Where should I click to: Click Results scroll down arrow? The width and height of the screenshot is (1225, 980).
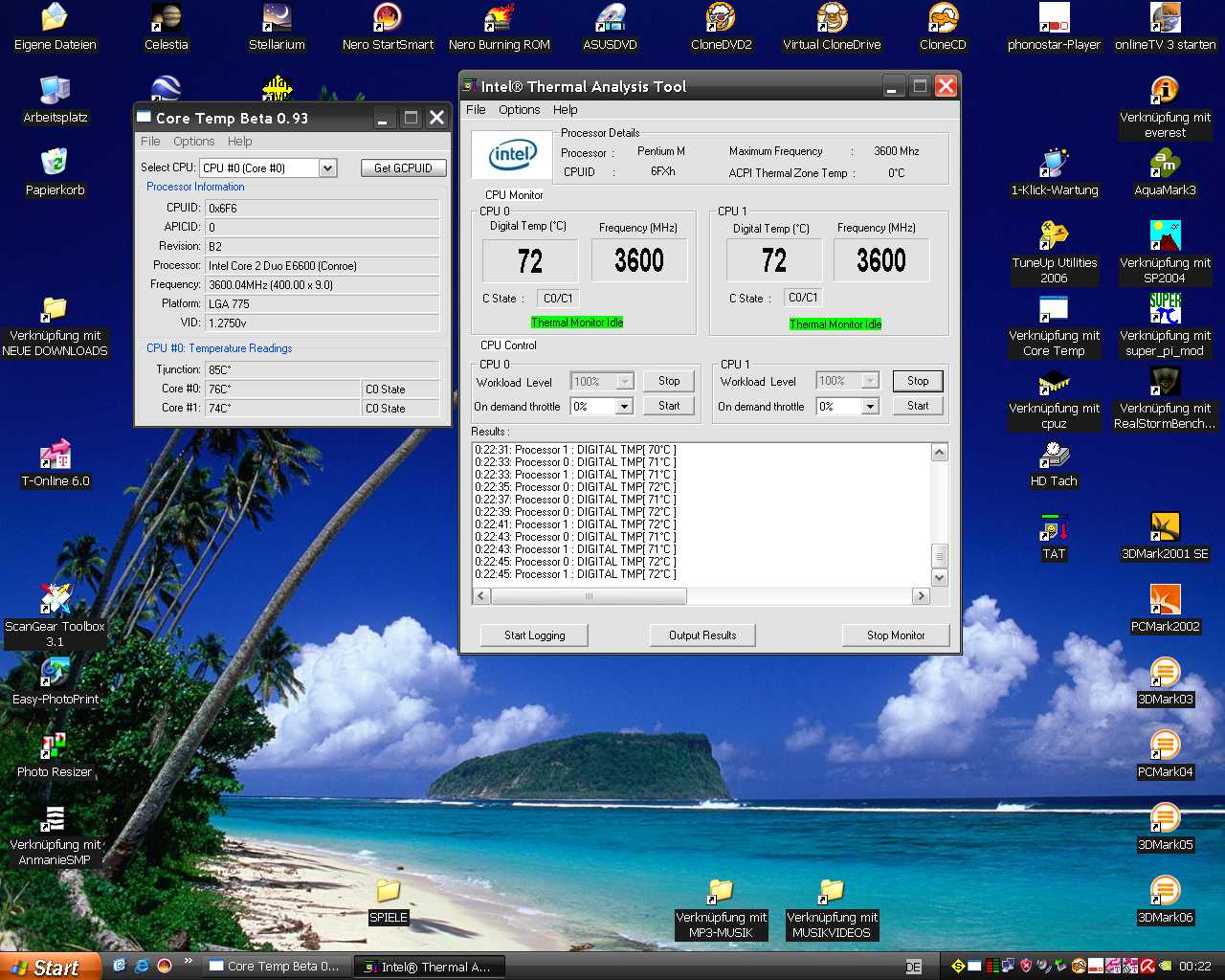pyautogui.click(x=940, y=577)
